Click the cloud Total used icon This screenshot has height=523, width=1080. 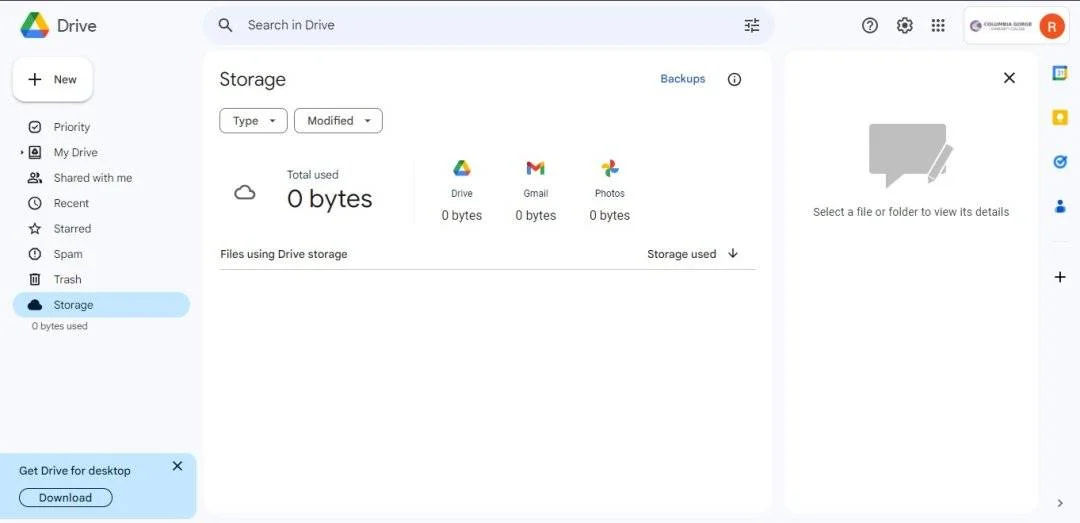tap(245, 192)
